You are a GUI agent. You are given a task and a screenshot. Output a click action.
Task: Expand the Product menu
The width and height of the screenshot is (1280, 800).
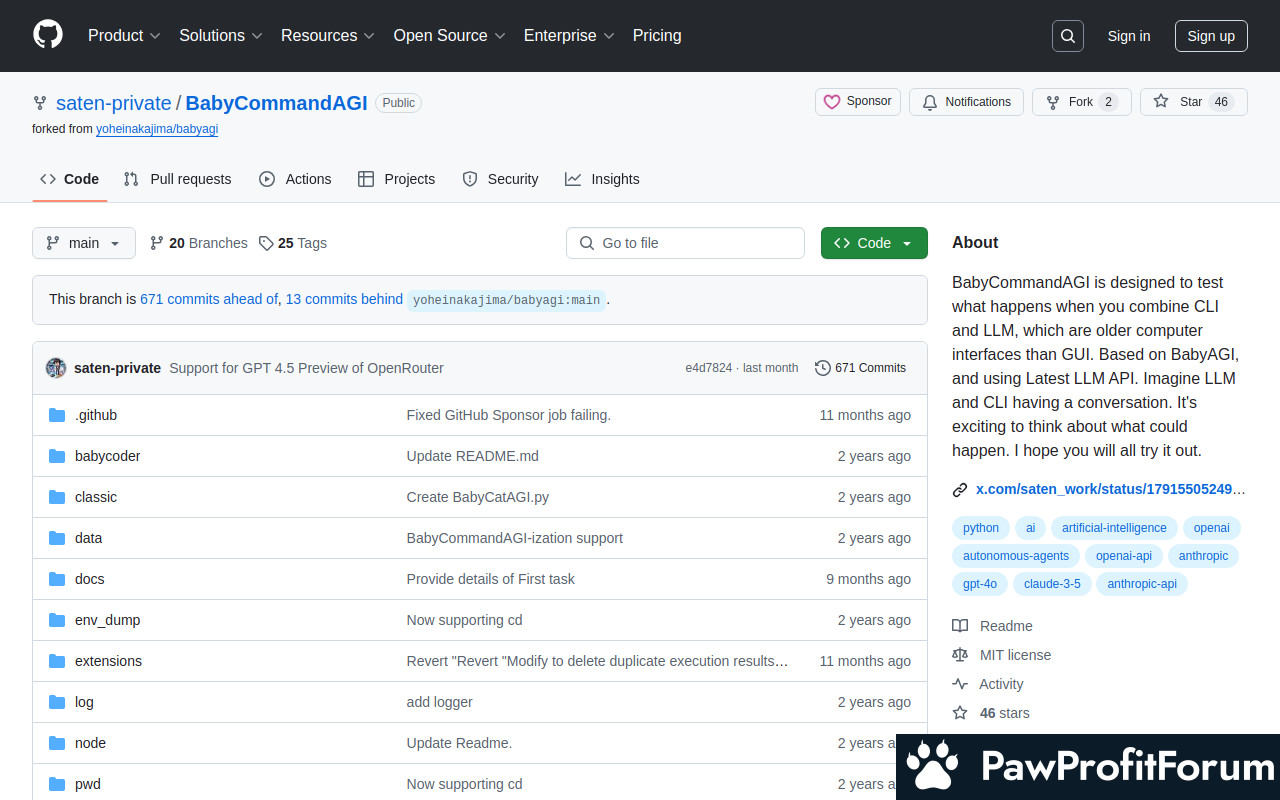[x=124, y=35]
